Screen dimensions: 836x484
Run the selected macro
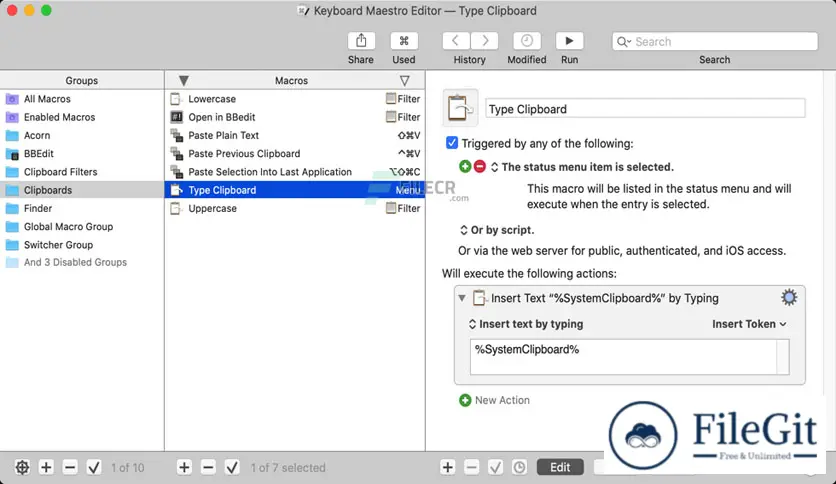(x=569, y=41)
